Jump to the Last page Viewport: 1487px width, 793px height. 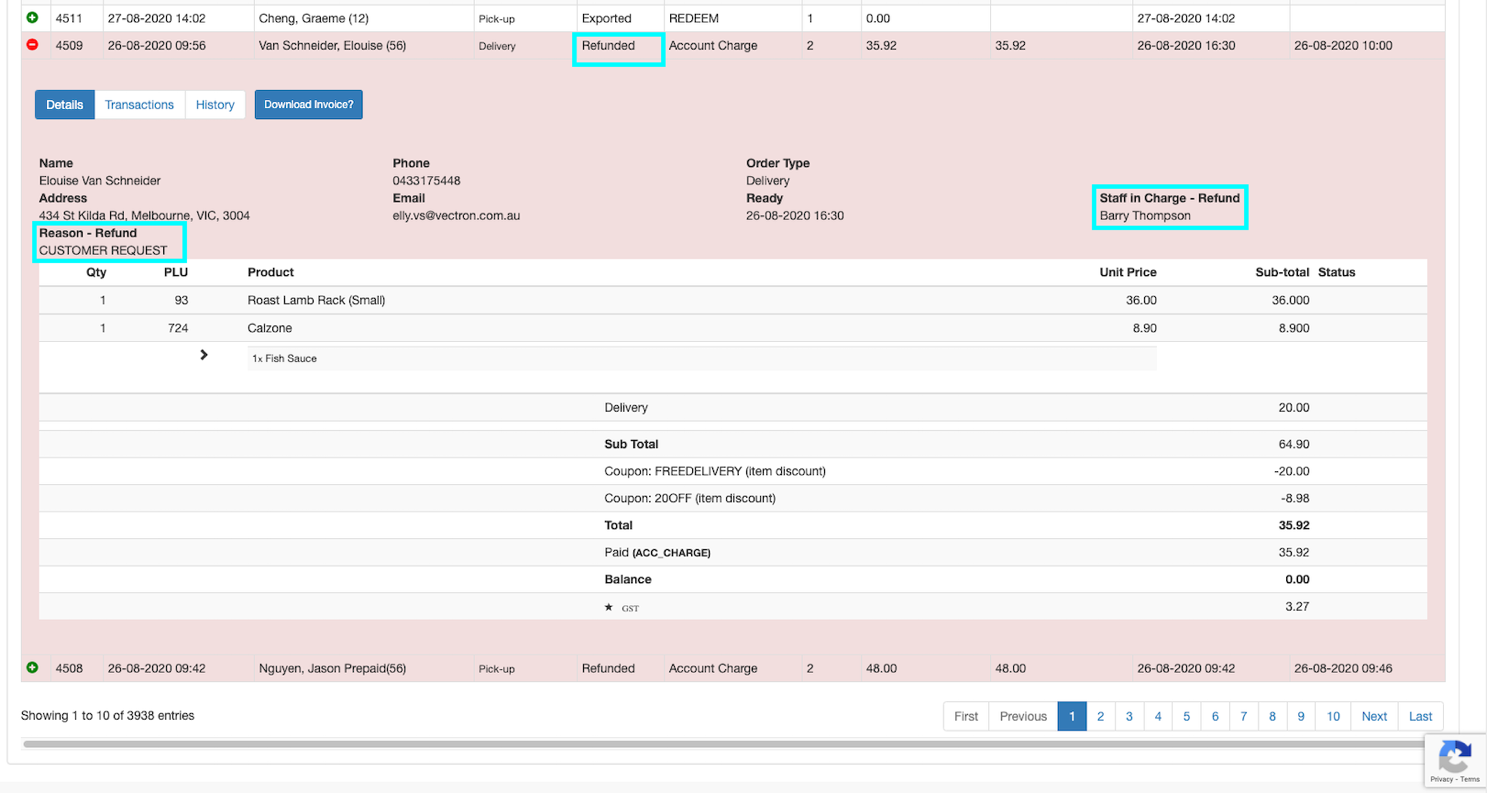(1420, 716)
